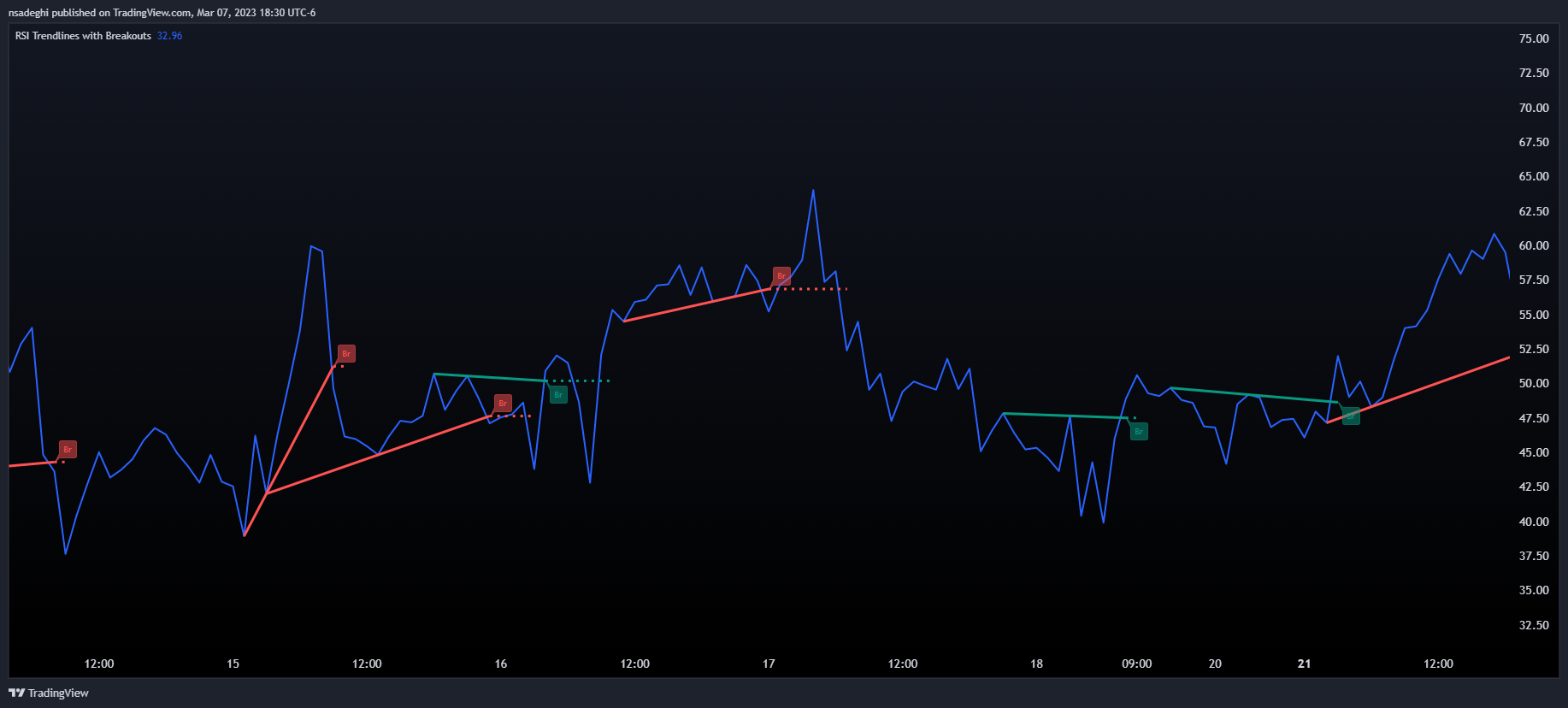Screen dimensions: 1568x708
Task: Select the 32.50 scale value
Action: [1534, 625]
